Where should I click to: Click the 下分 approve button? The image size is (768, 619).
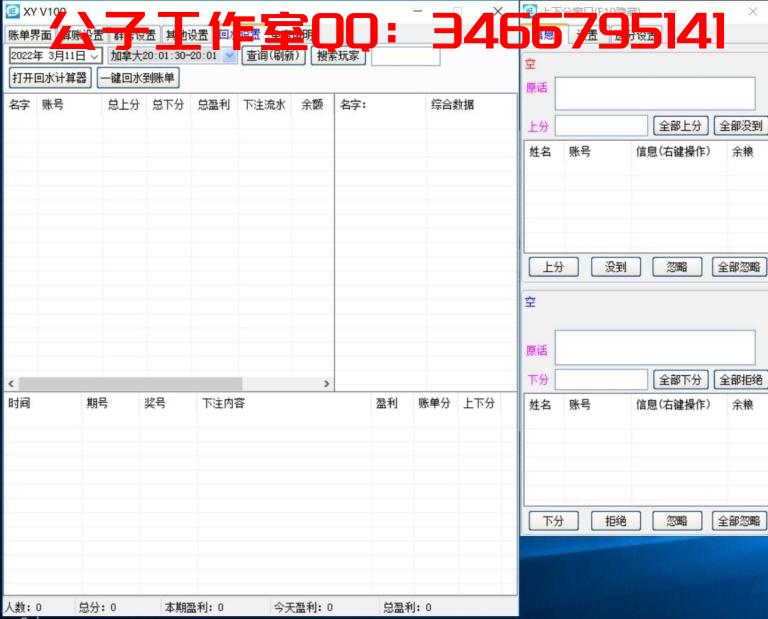click(553, 521)
